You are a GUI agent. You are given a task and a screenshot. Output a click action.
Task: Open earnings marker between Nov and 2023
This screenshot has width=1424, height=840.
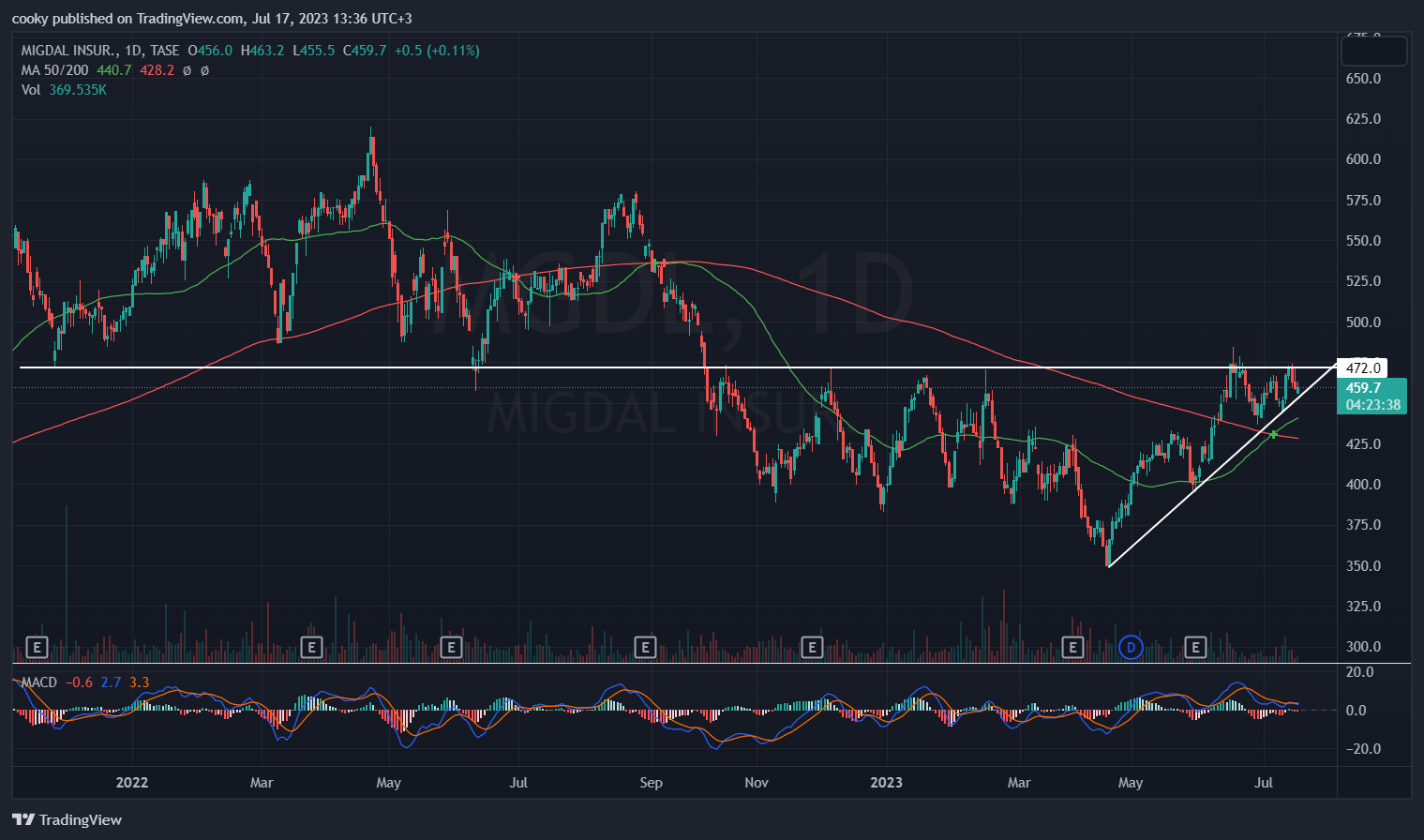(812, 647)
